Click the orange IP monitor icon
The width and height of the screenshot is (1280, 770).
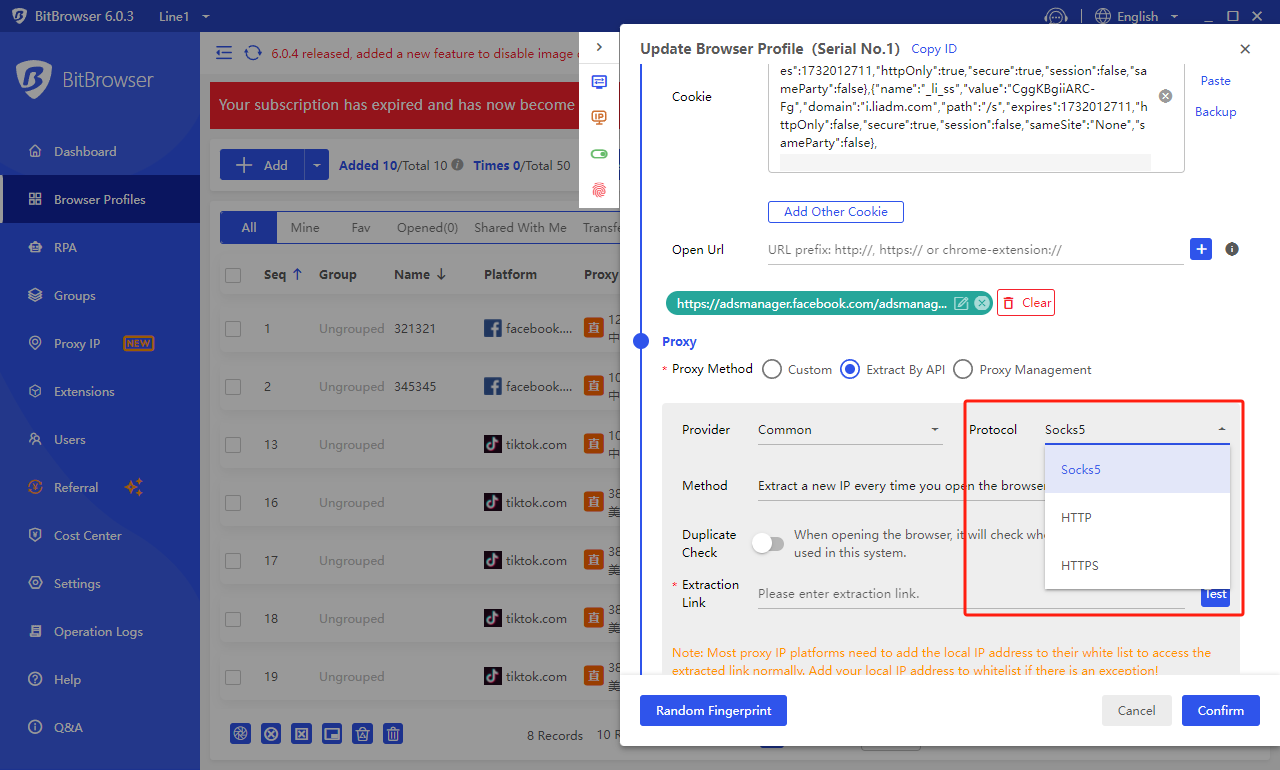599,118
